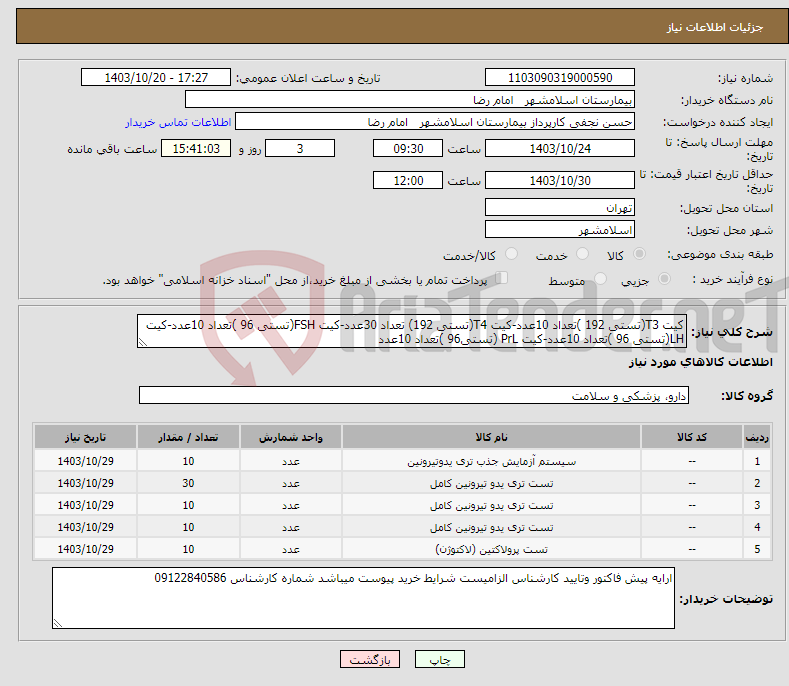Click the requester field حسن نجفی
The height and width of the screenshot is (686, 789).
click(x=435, y=122)
